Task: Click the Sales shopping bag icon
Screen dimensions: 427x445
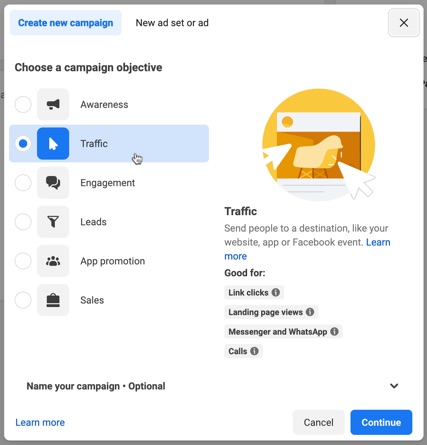Action: (x=53, y=300)
